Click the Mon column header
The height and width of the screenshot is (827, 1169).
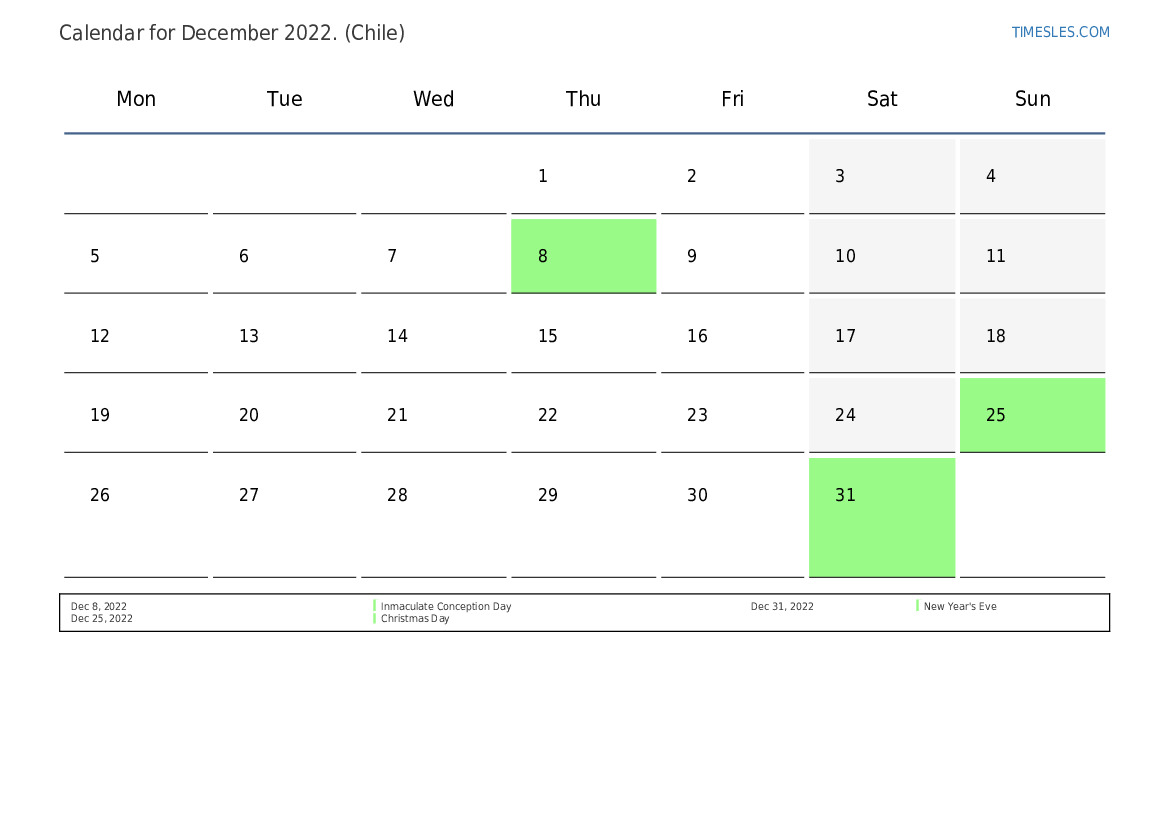coord(136,99)
